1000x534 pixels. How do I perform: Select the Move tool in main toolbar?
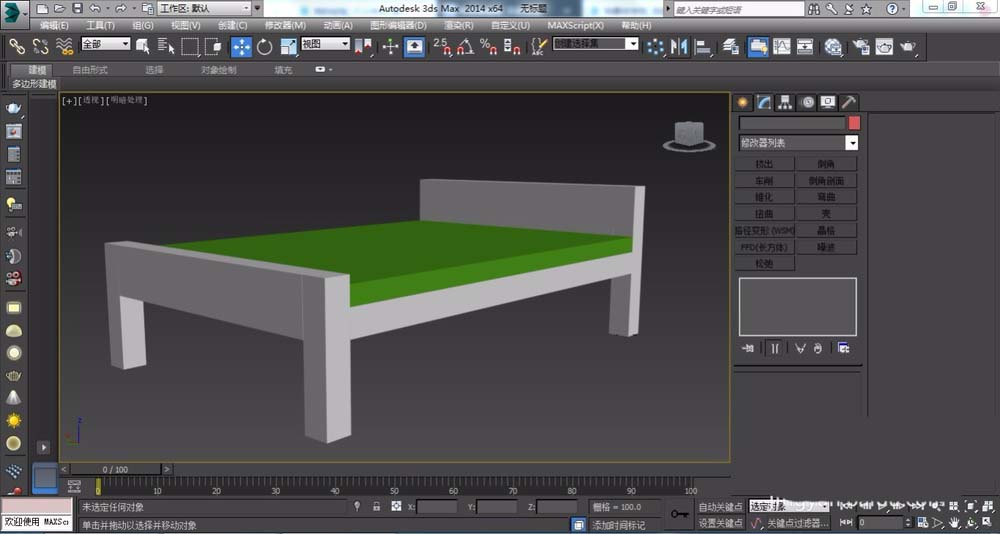pyautogui.click(x=242, y=46)
